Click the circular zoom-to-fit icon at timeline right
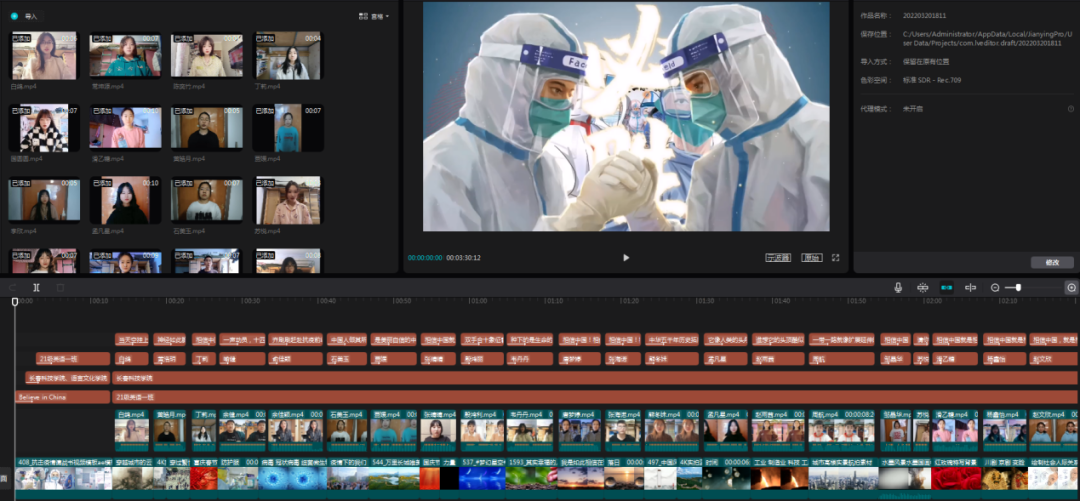The height and width of the screenshot is (501, 1080). click(x=1071, y=287)
